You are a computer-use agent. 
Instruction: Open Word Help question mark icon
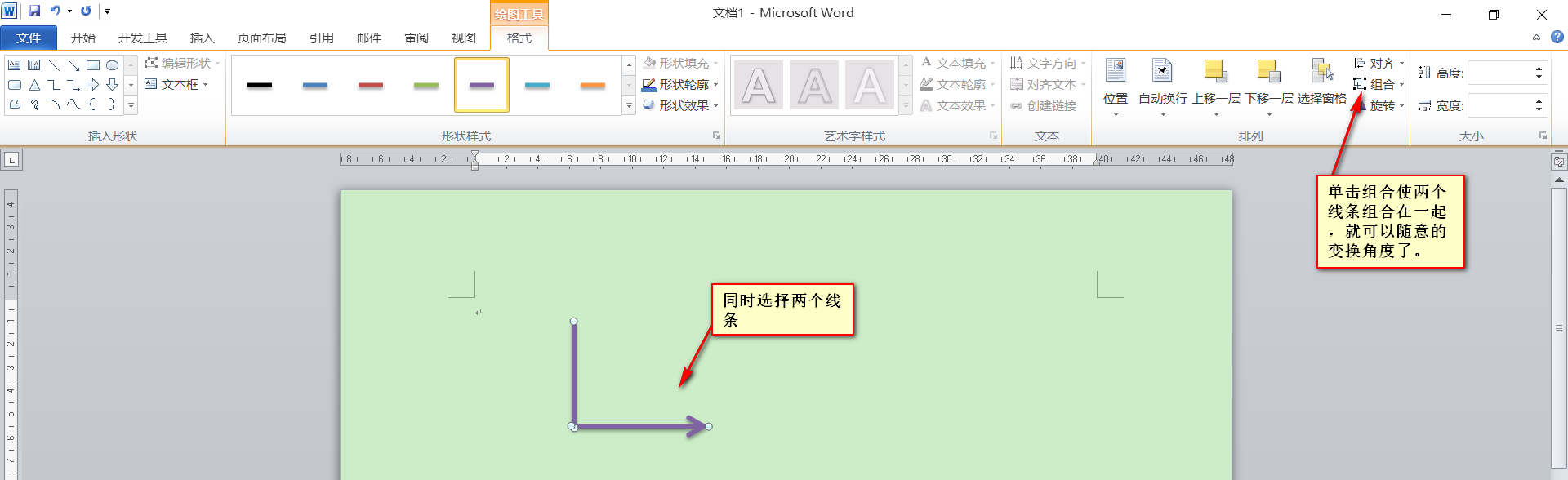tap(1557, 37)
